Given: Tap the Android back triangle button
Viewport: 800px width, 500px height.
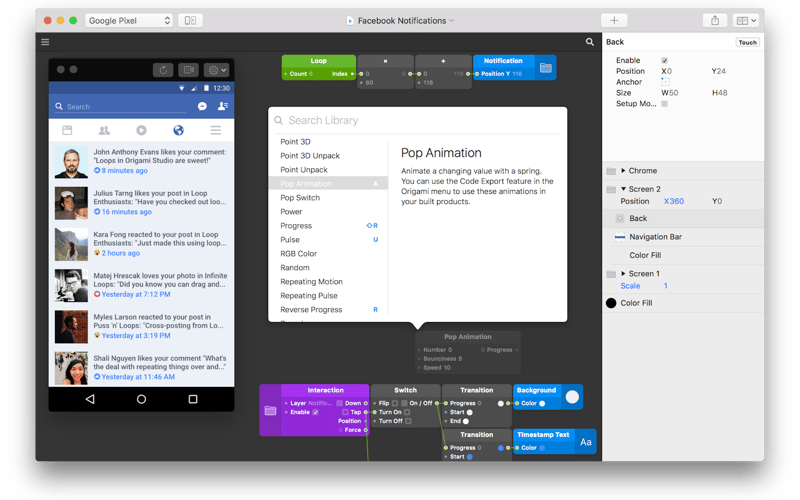Looking at the screenshot, I should (90, 399).
